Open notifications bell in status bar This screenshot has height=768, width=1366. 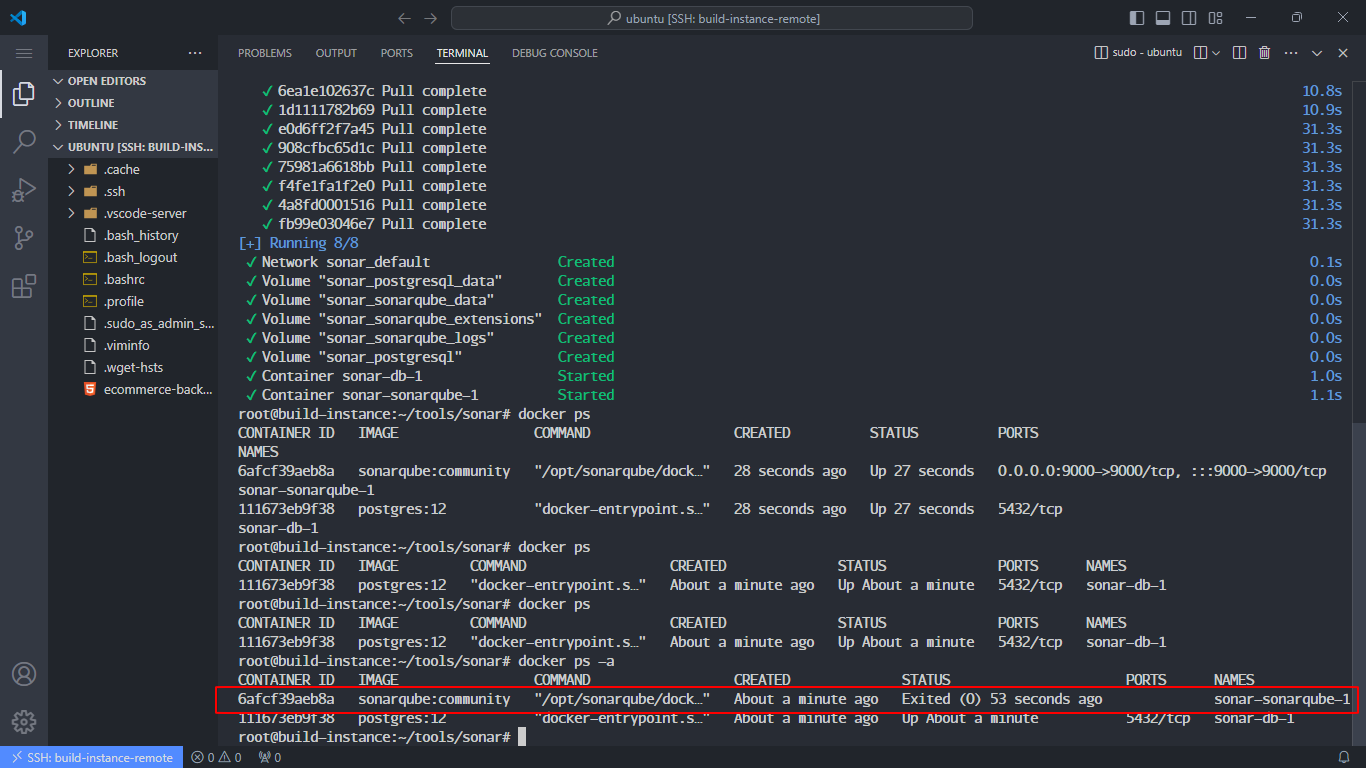[x=1344, y=757]
